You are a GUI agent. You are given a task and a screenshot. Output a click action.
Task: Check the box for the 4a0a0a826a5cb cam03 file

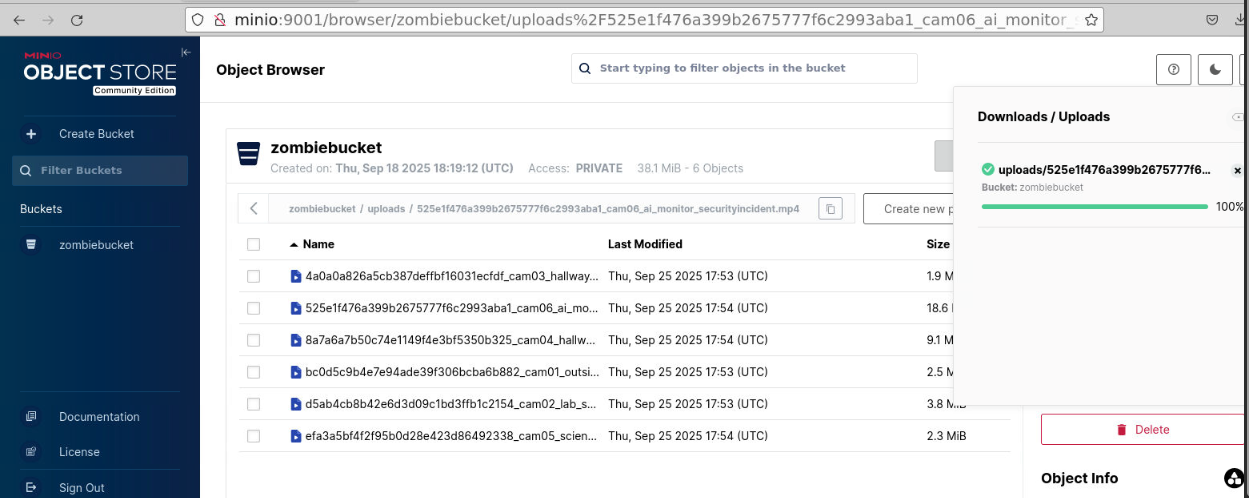pos(253,276)
